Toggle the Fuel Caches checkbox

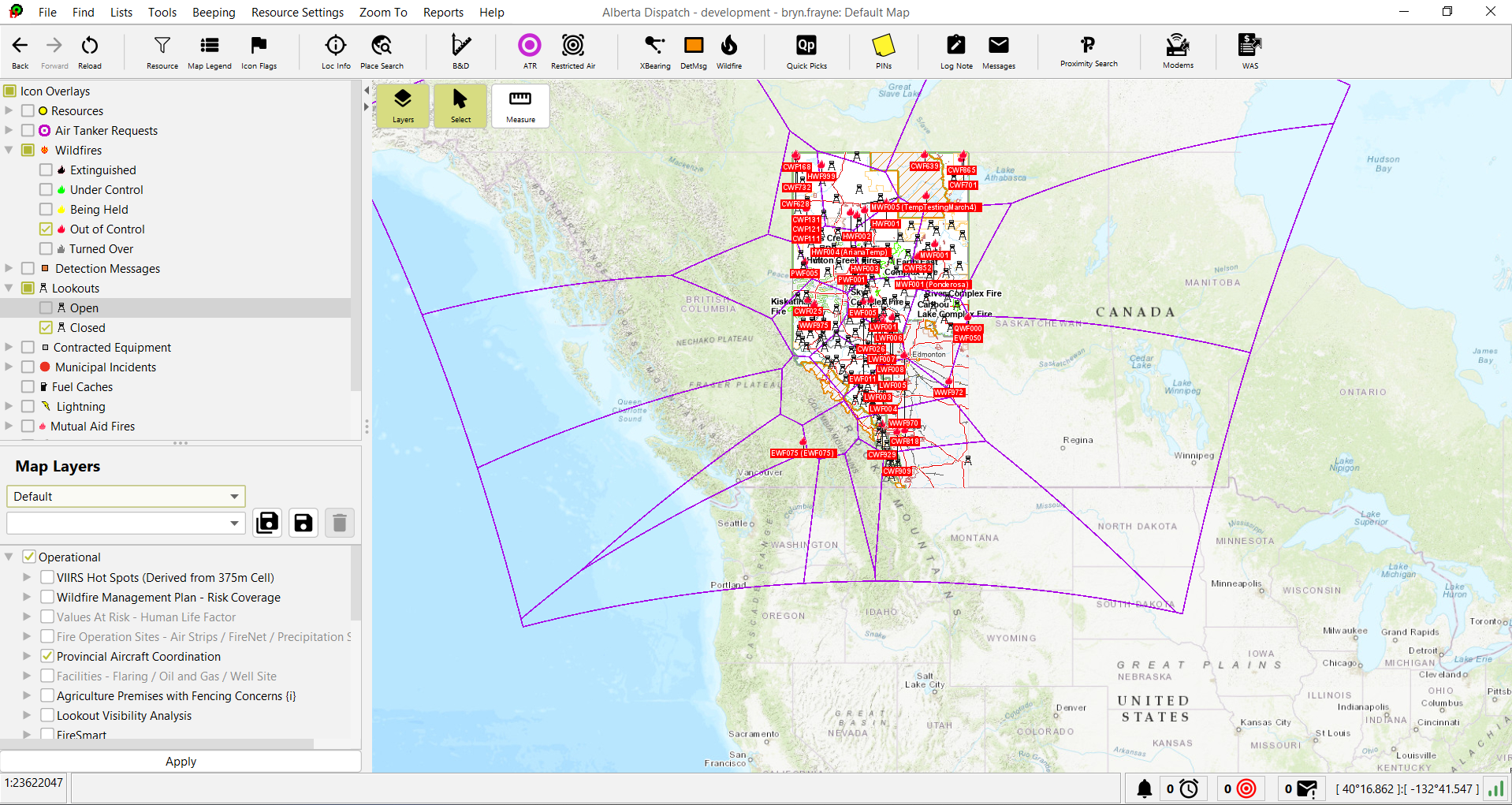pos(28,387)
